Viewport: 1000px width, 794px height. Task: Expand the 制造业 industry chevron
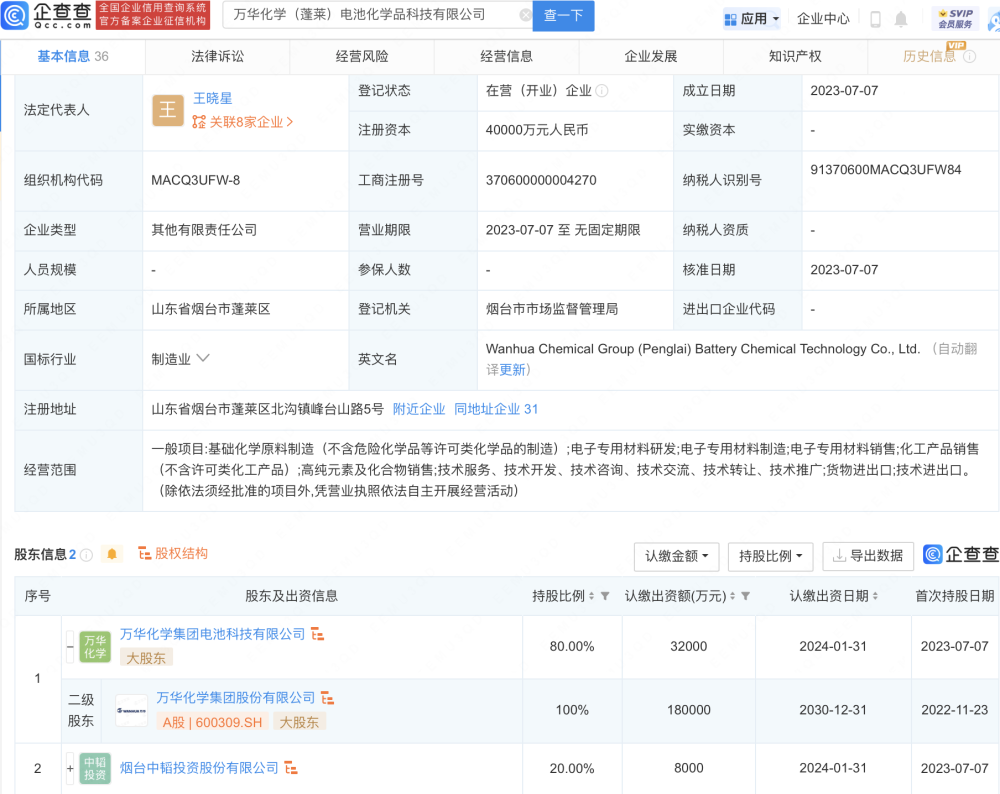(203, 358)
